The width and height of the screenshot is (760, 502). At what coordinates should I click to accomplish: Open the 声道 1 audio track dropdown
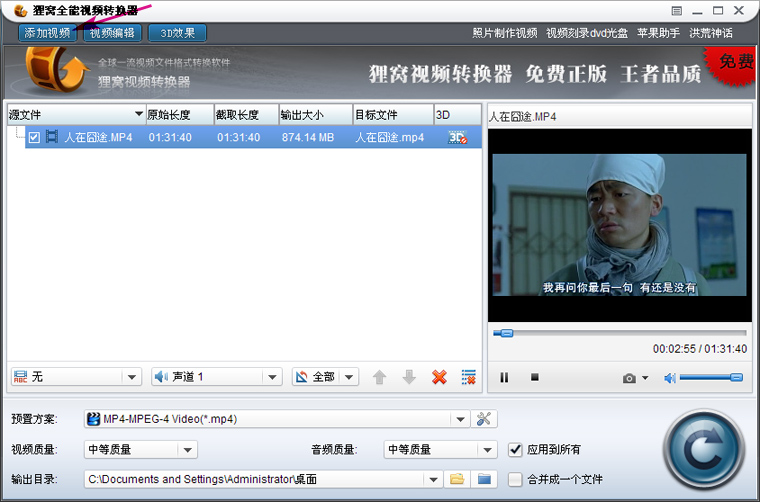tap(217, 376)
